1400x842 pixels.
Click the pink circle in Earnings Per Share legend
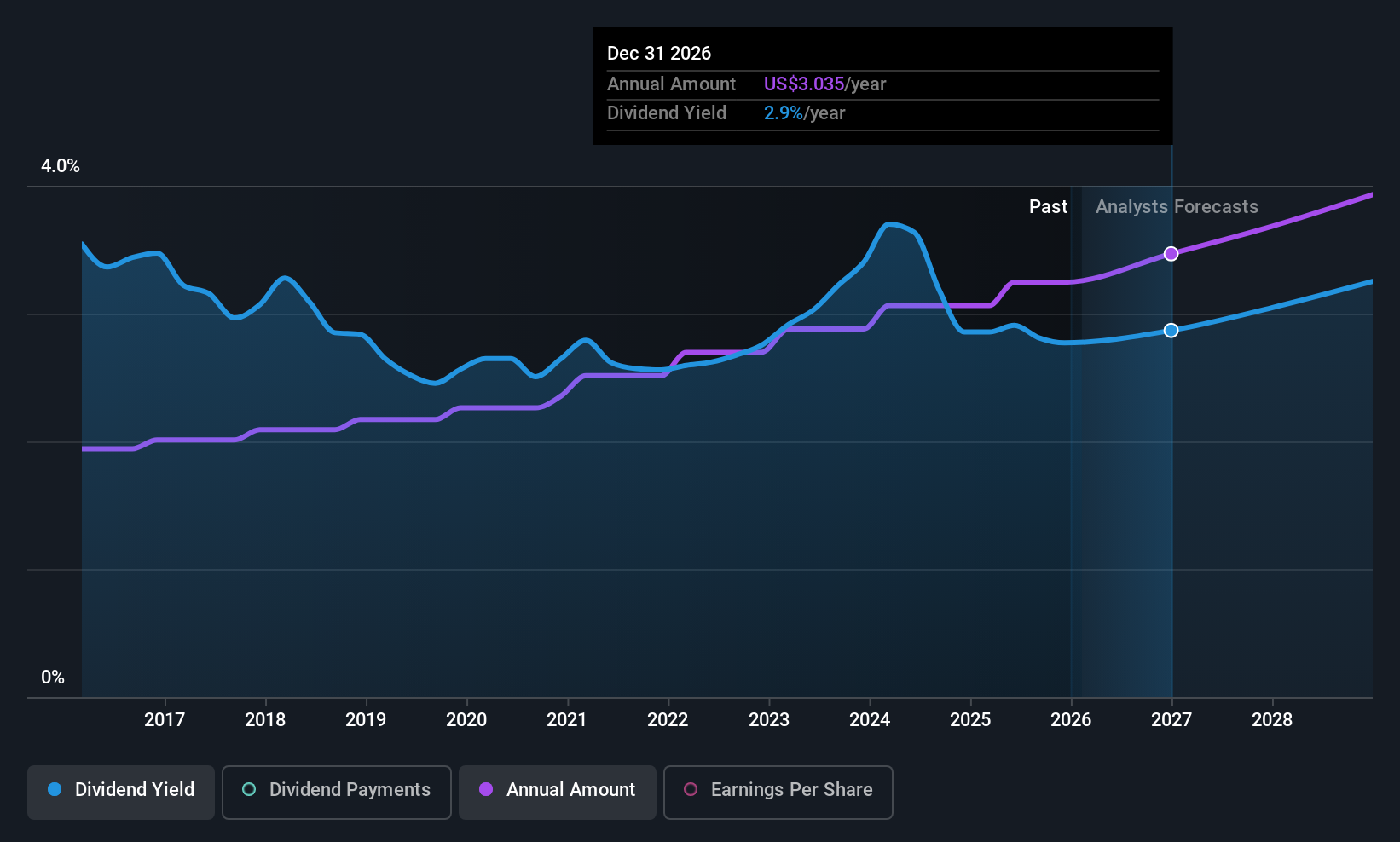691,789
